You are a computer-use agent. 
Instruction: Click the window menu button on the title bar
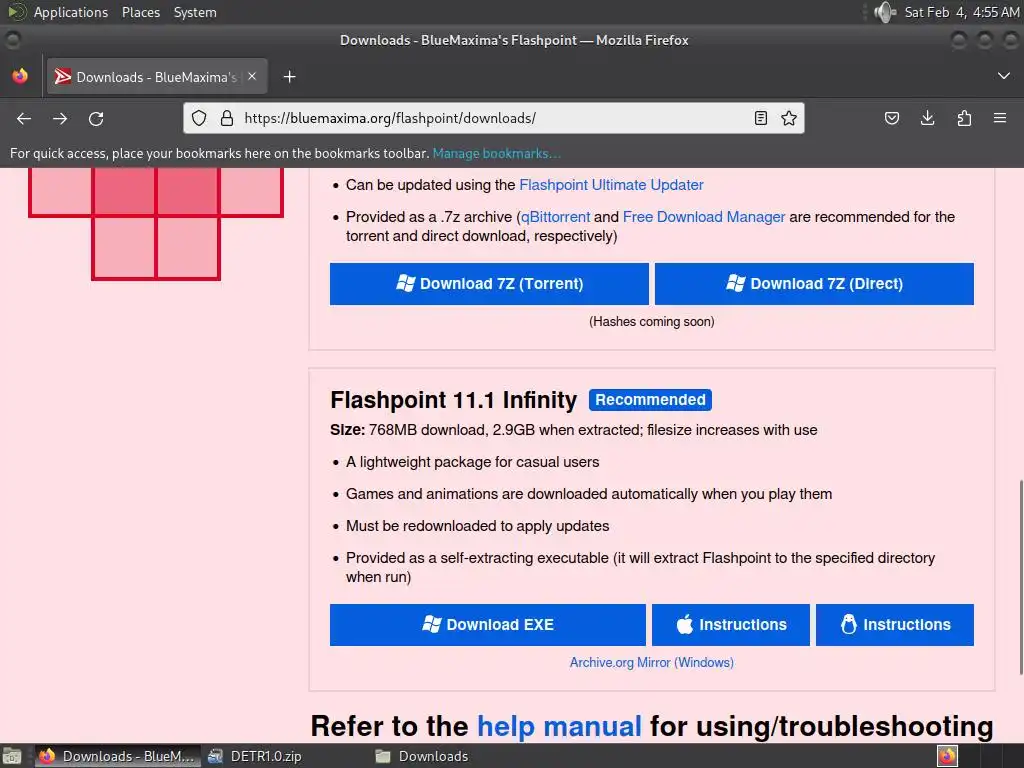pos(13,40)
